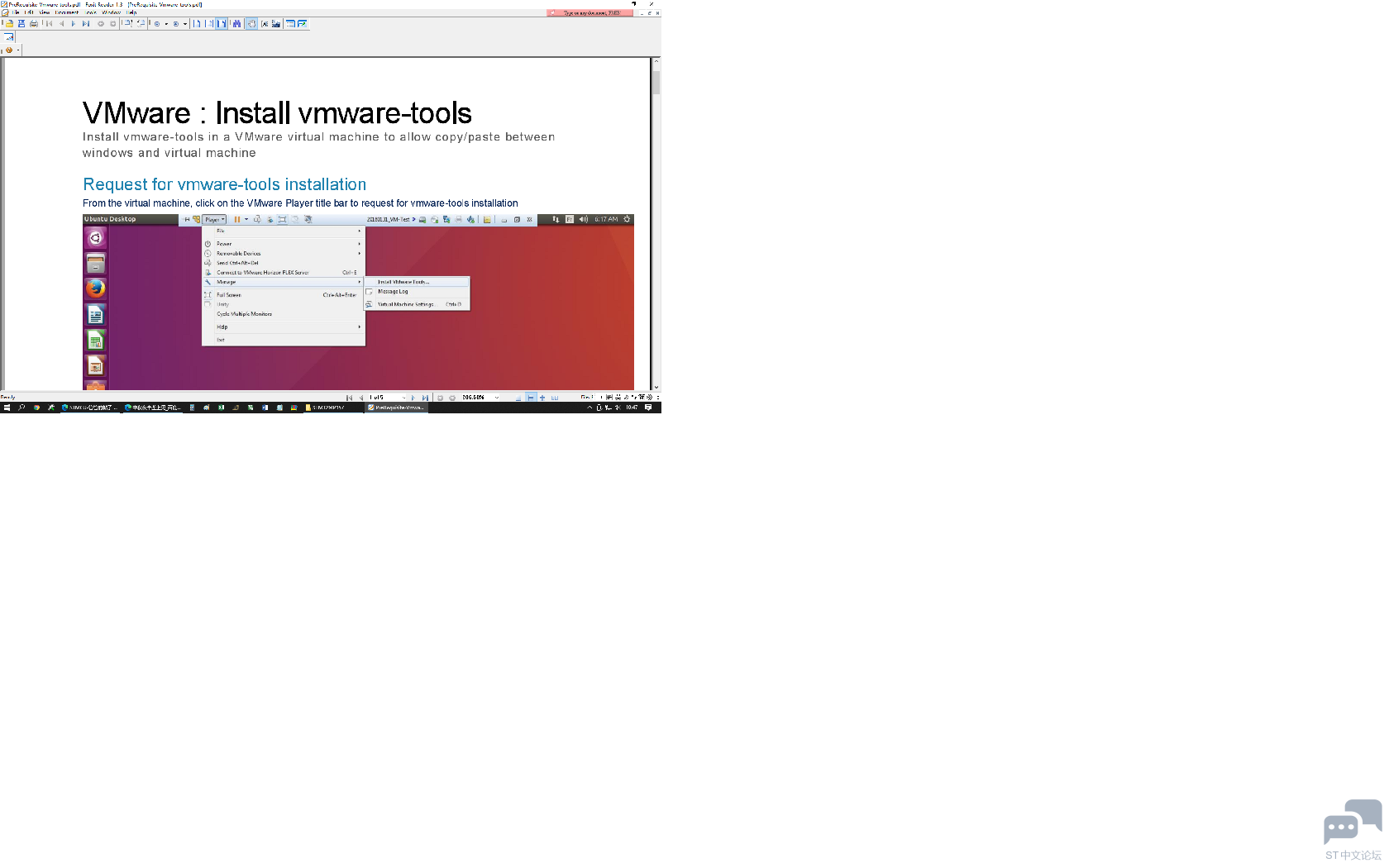Click toolbar Previous View round button
Viewport: 1389px width, 868px height.
101,24
